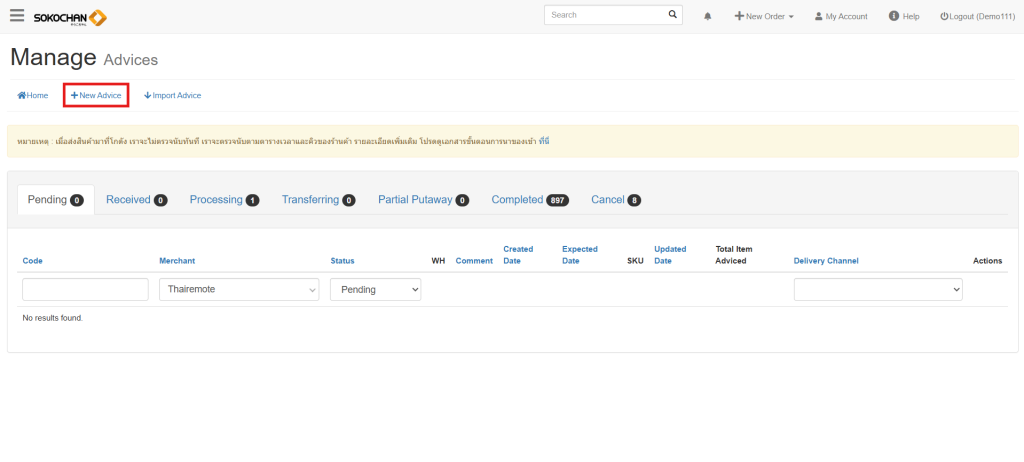
Task: Click the Import Advice link
Action: (x=173, y=95)
